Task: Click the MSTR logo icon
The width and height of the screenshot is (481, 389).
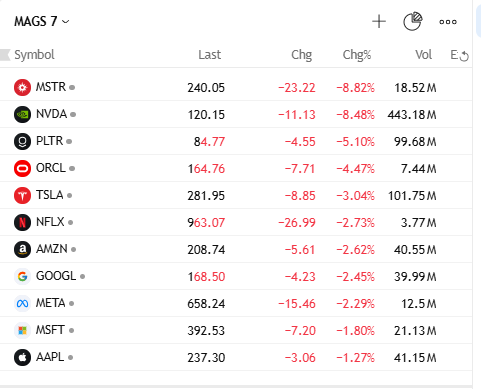Action: [x=22, y=87]
